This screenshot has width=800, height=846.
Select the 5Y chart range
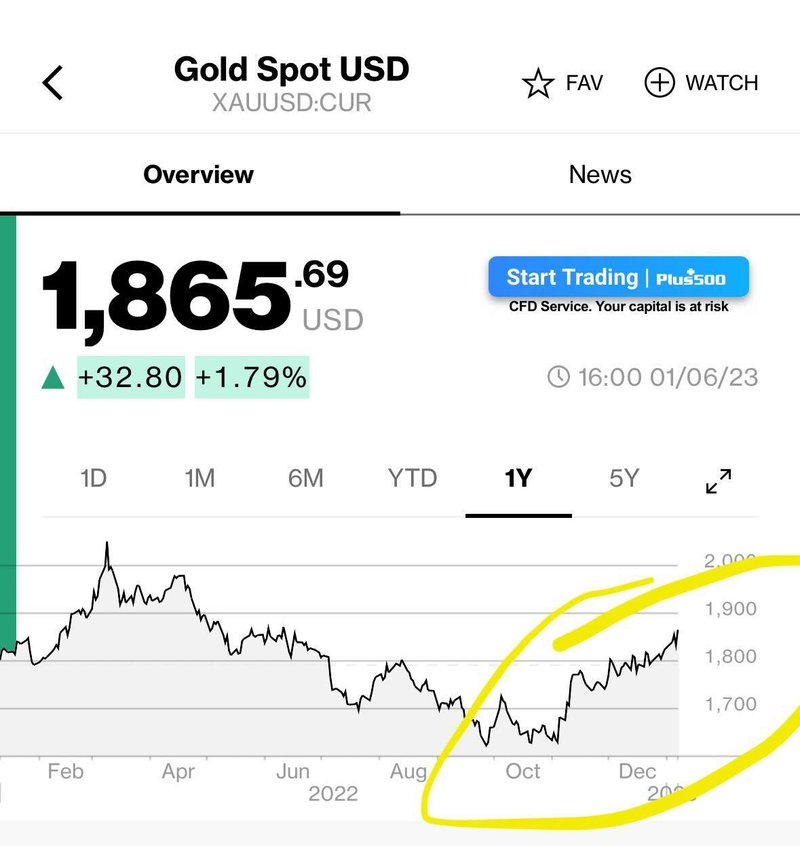(x=624, y=478)
